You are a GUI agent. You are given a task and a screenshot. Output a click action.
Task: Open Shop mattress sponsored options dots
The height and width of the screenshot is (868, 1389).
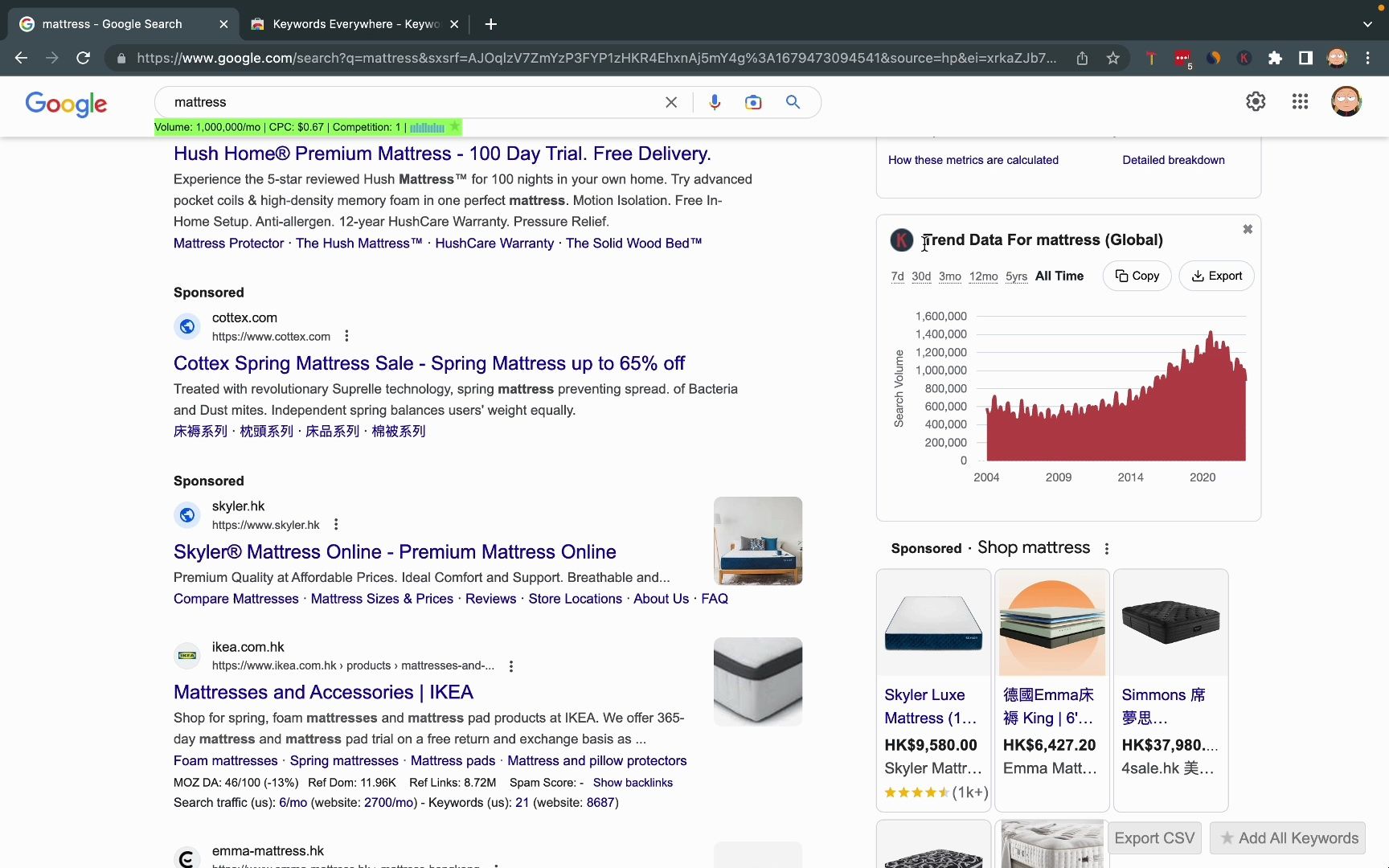(x=1107, y=548)
